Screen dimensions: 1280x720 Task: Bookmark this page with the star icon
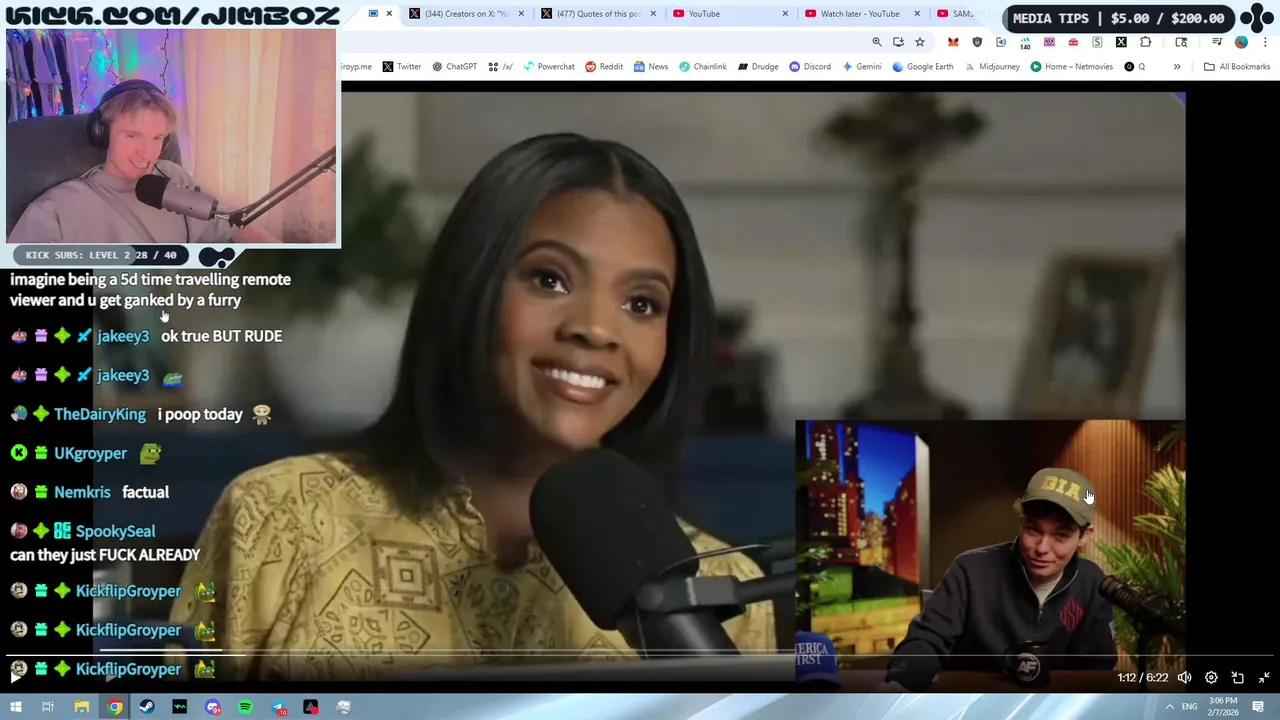[x=920, y=42]
